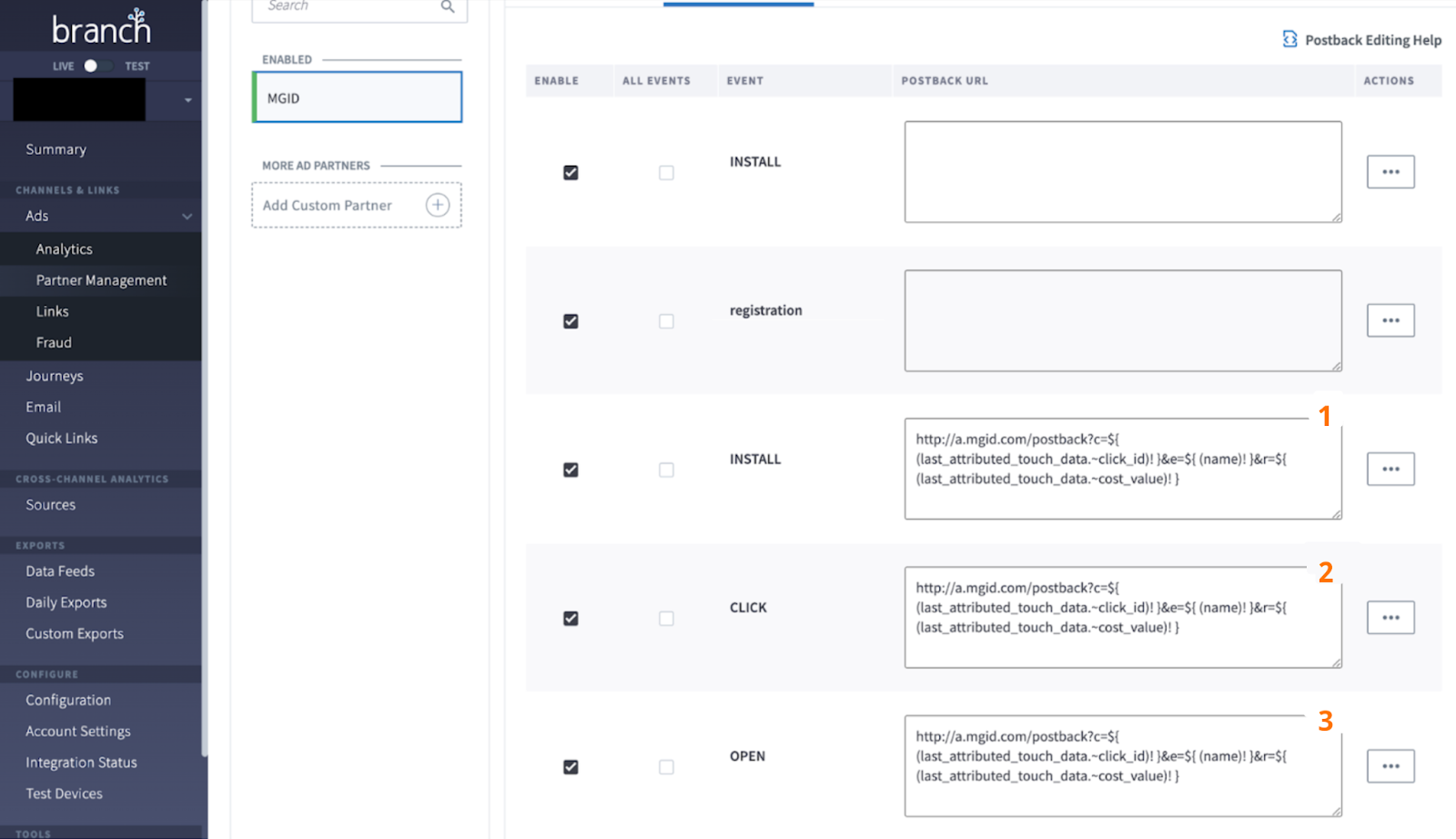
Task: Select the MGID partner card
Action: pyautogui.click(x=356, y=96)
